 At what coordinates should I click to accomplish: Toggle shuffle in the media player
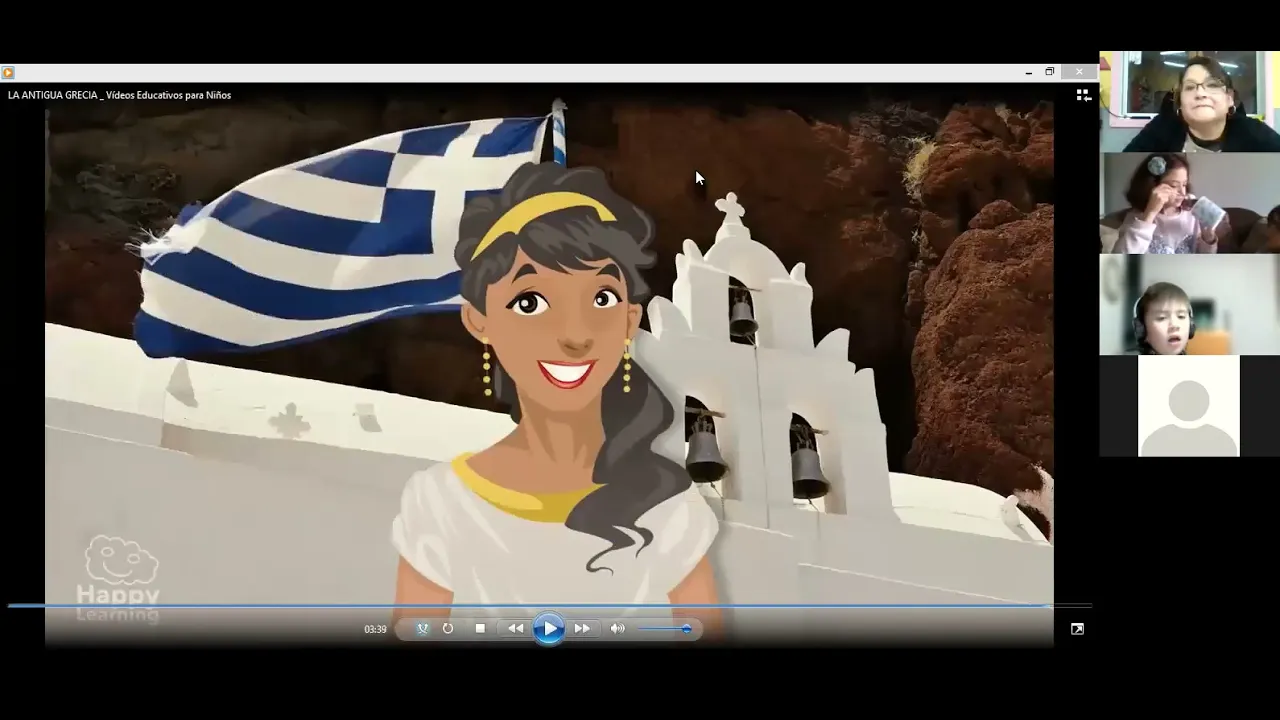[422, 629]
